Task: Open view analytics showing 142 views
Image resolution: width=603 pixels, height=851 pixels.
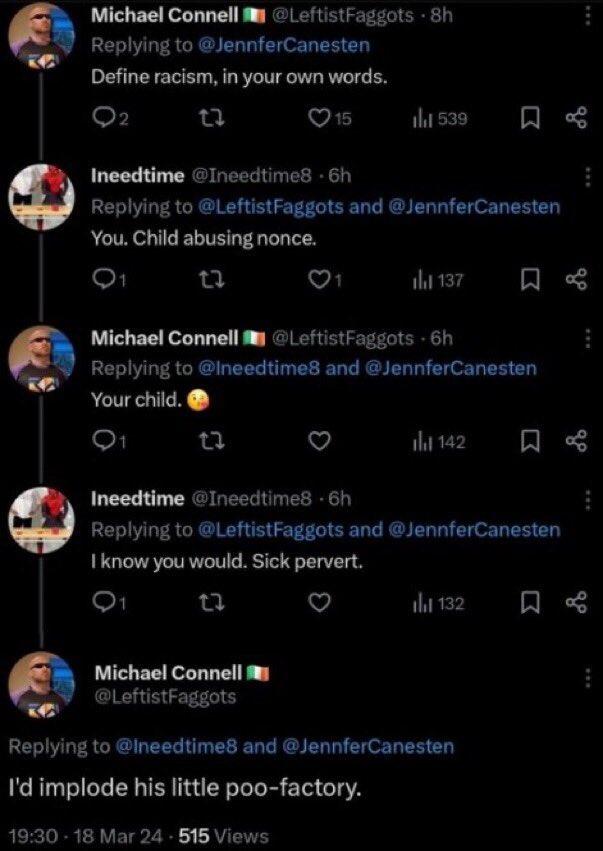Action: tap(439, 441)
